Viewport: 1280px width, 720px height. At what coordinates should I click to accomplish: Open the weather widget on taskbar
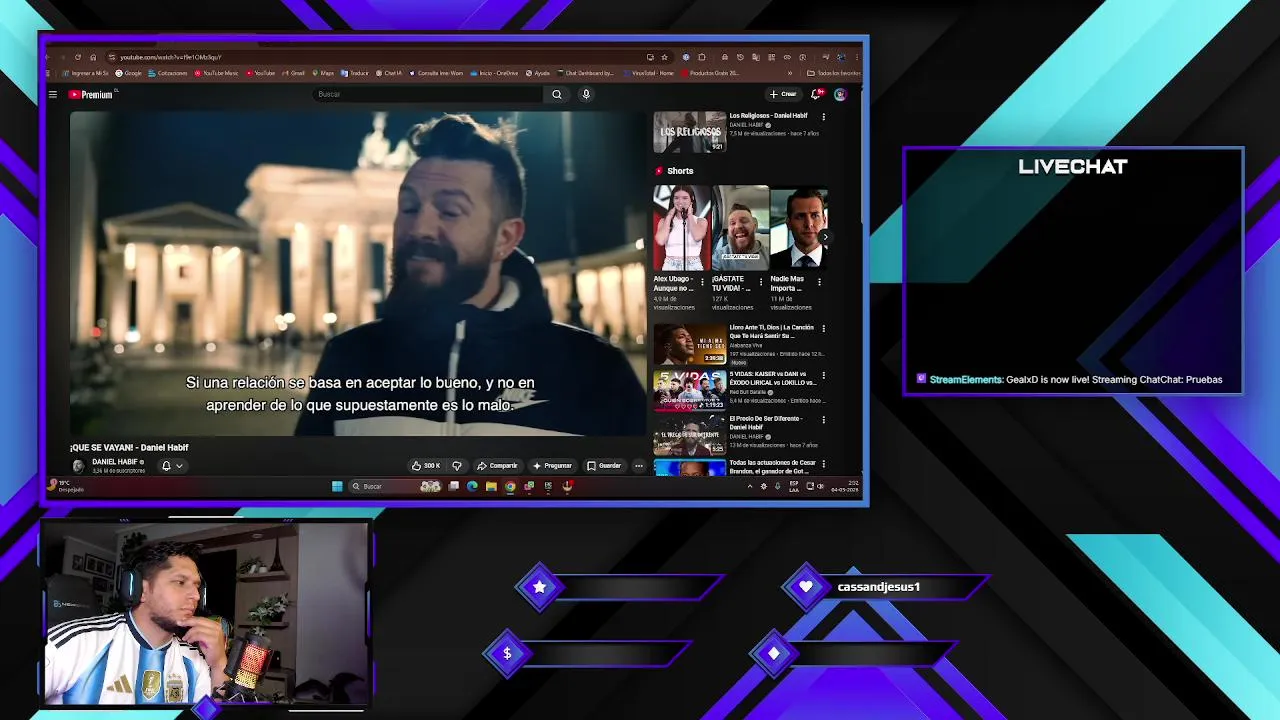tap(66, 486)
